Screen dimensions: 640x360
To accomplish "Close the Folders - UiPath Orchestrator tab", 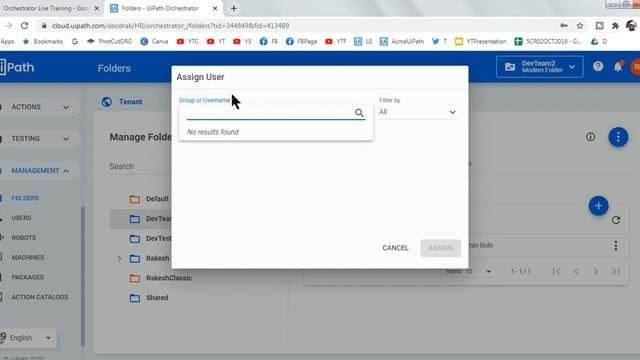I will pyautogui.click(x=215, y=8).
